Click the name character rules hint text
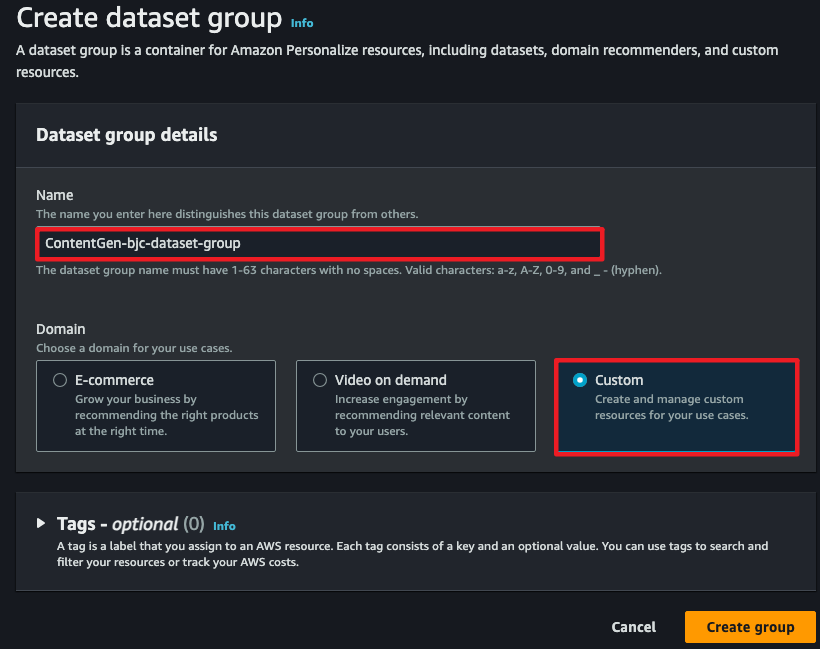 (x=349, y=270)
